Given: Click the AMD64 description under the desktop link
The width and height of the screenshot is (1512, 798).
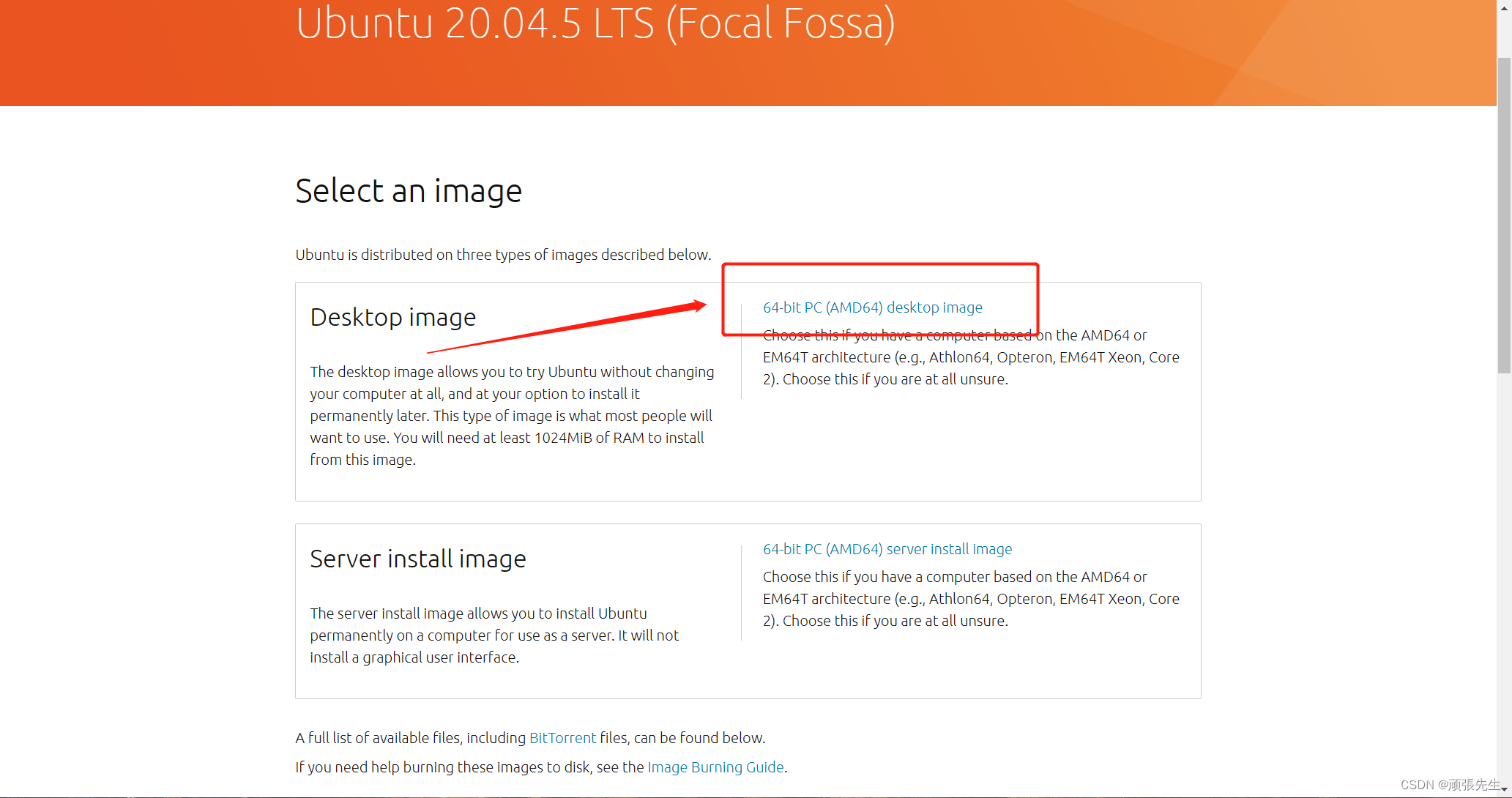Looking at the screenshot, I should coord(970,357).
